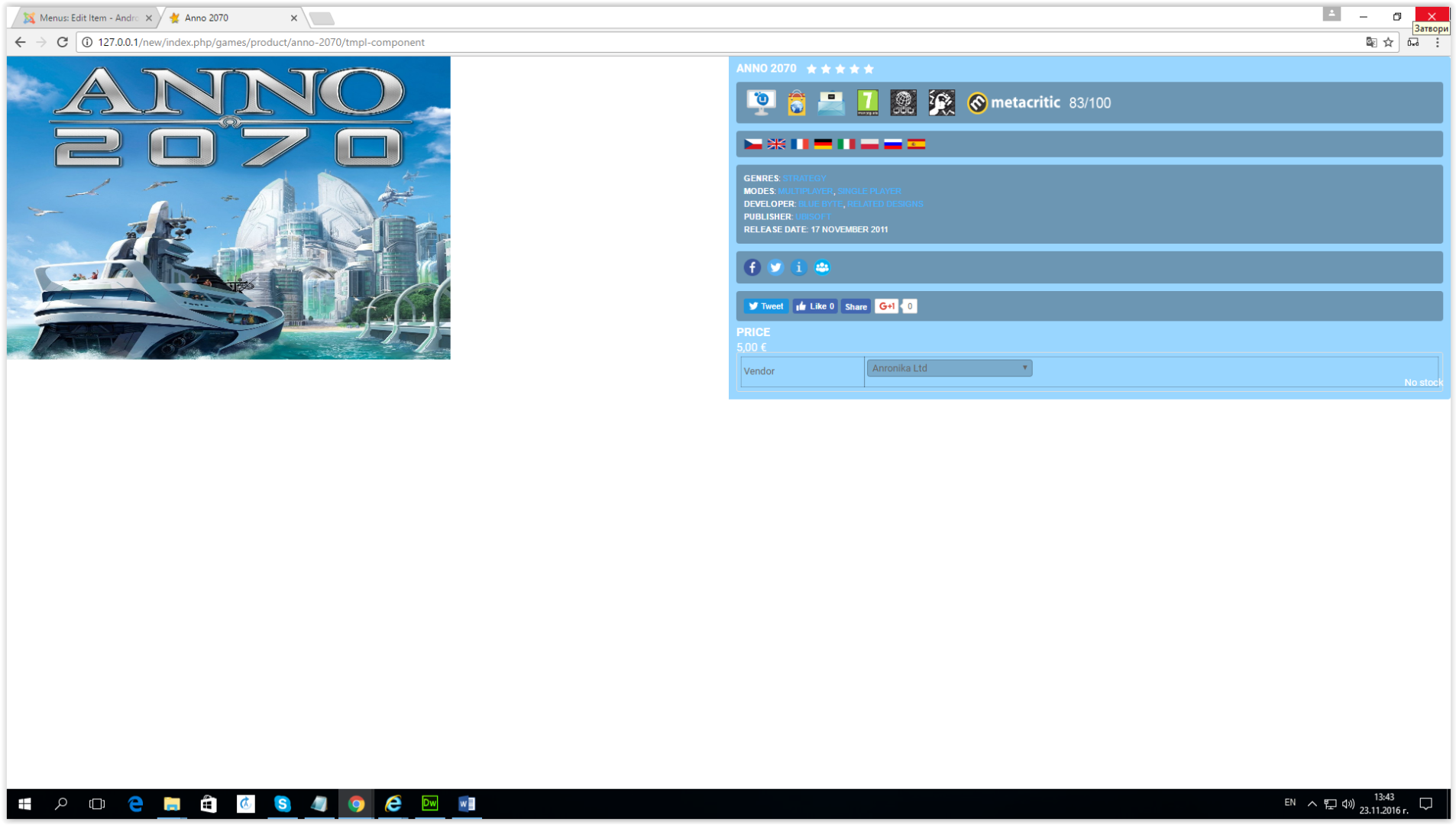1456x825 pixels.
Task: Open the round info icon
Action: click(x=799, y=267)
